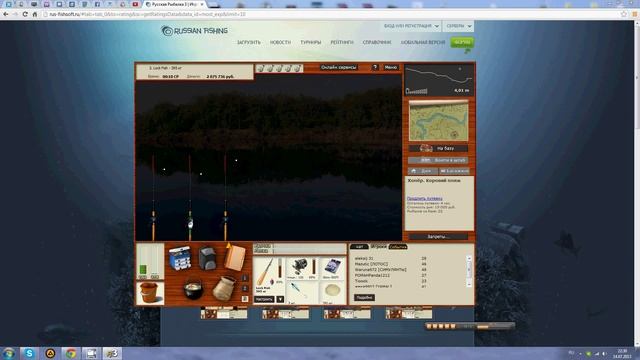Click the Дом button
The image size is (640, 360).
tap(422, 171)
